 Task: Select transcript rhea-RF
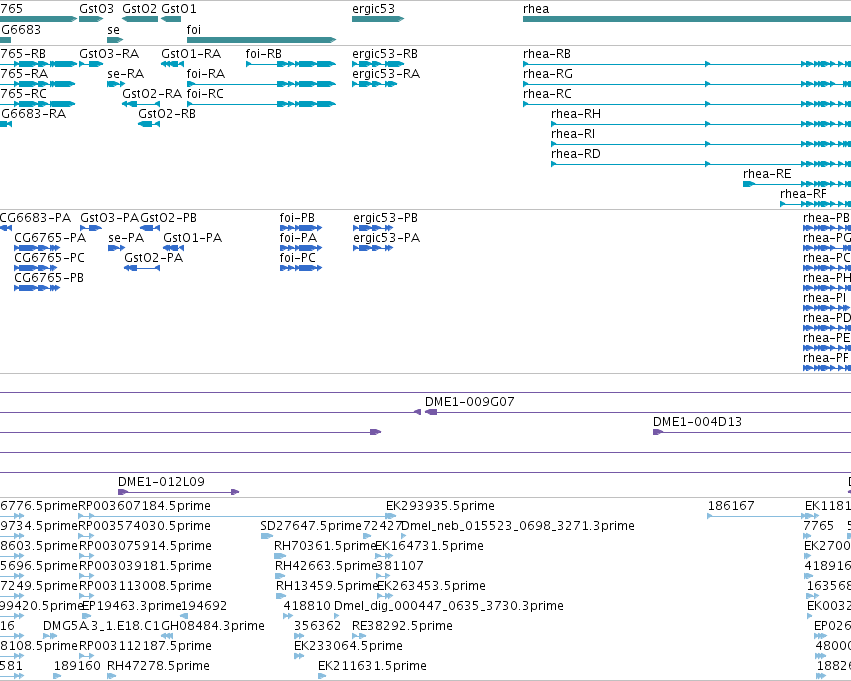816,205
